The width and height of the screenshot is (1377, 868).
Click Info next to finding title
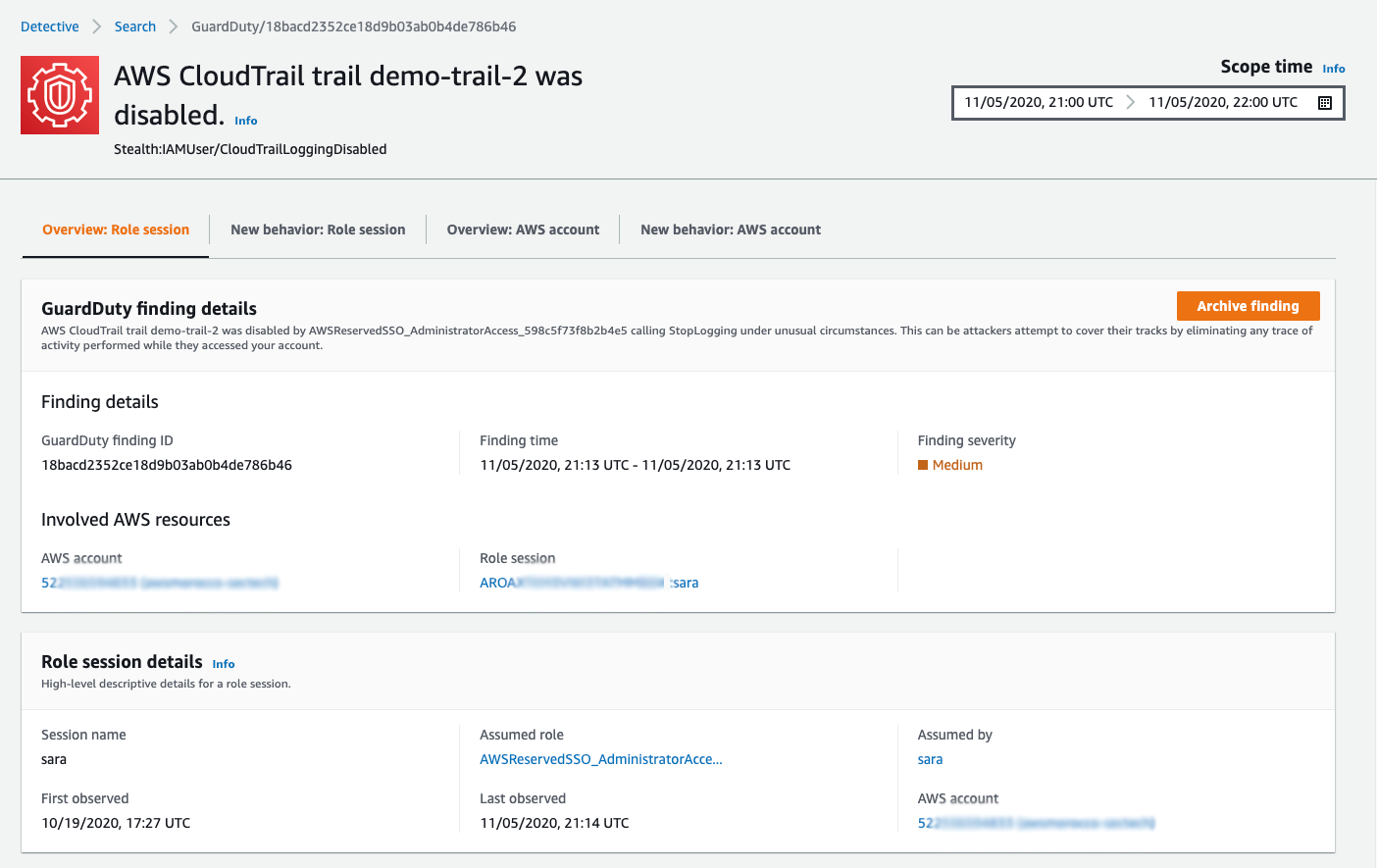click(246, 121)
